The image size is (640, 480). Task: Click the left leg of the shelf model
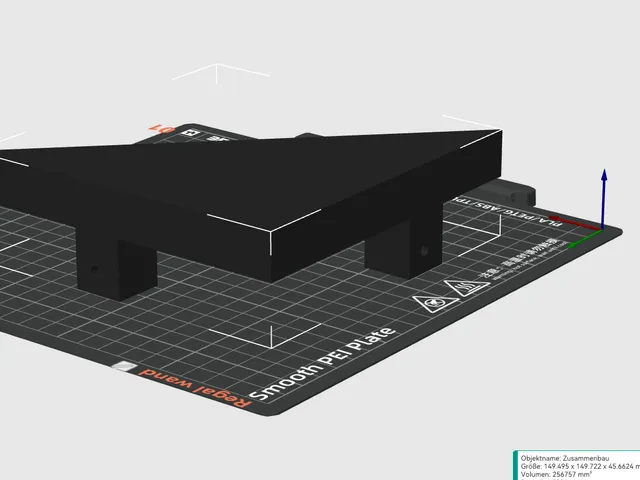116,267
